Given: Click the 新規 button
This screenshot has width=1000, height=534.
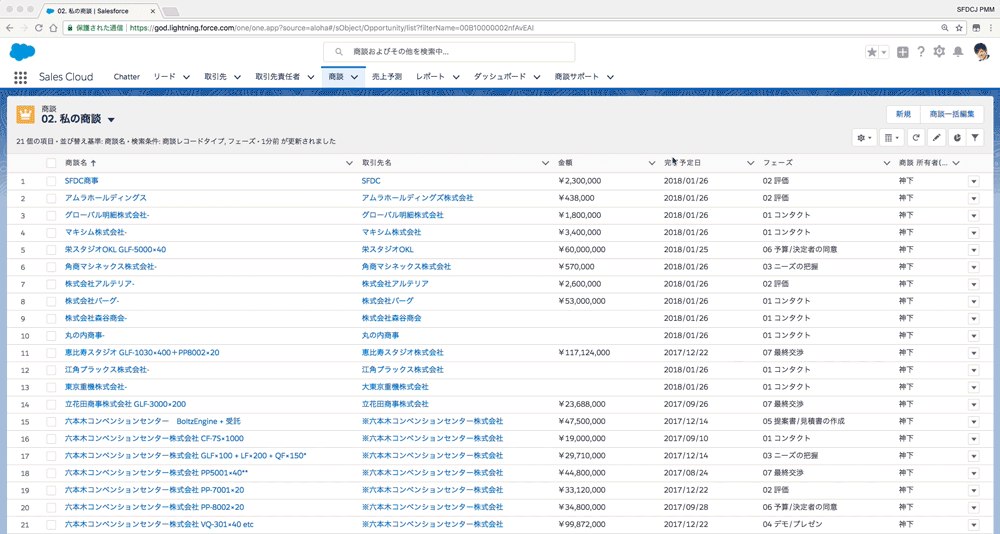Looking at the screenshot, I should click(x=903, y=114).
